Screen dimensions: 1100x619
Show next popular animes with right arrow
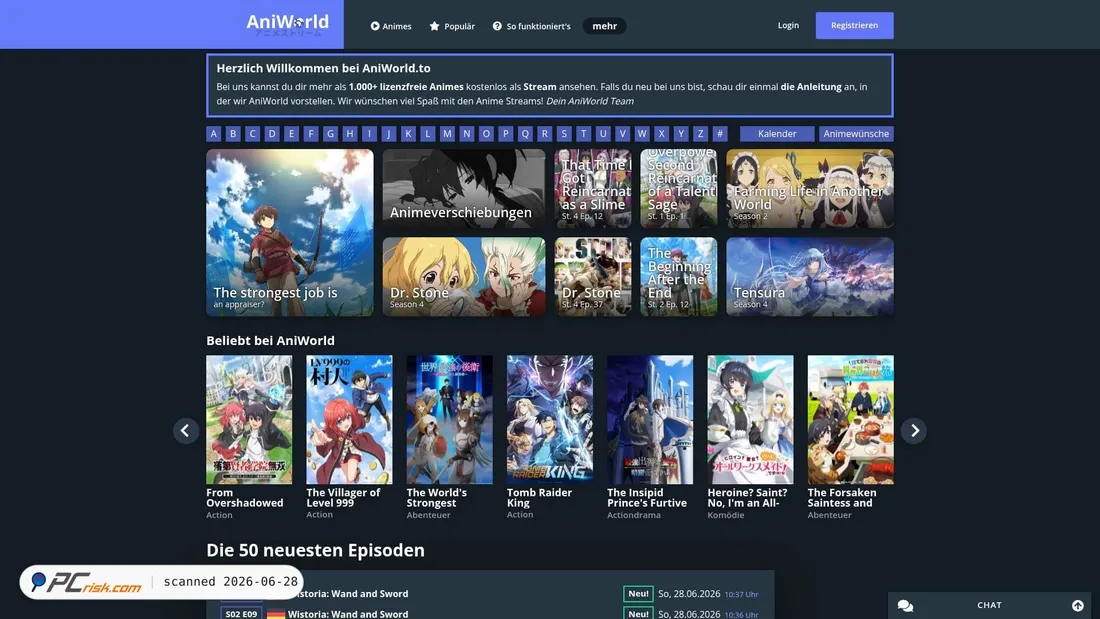tap(914, 431)
